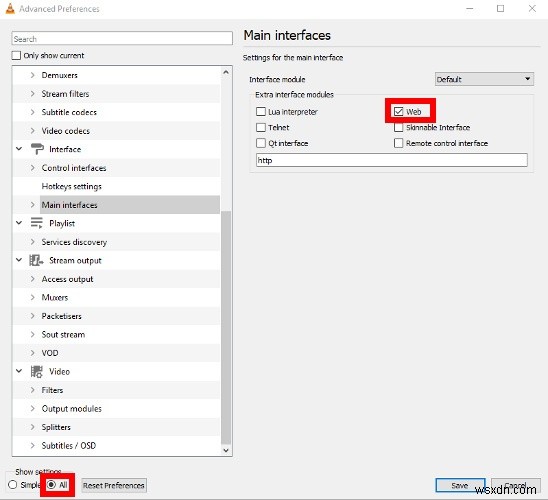
Task: Expand the Services discovery node
Action: tap(33, 242)
